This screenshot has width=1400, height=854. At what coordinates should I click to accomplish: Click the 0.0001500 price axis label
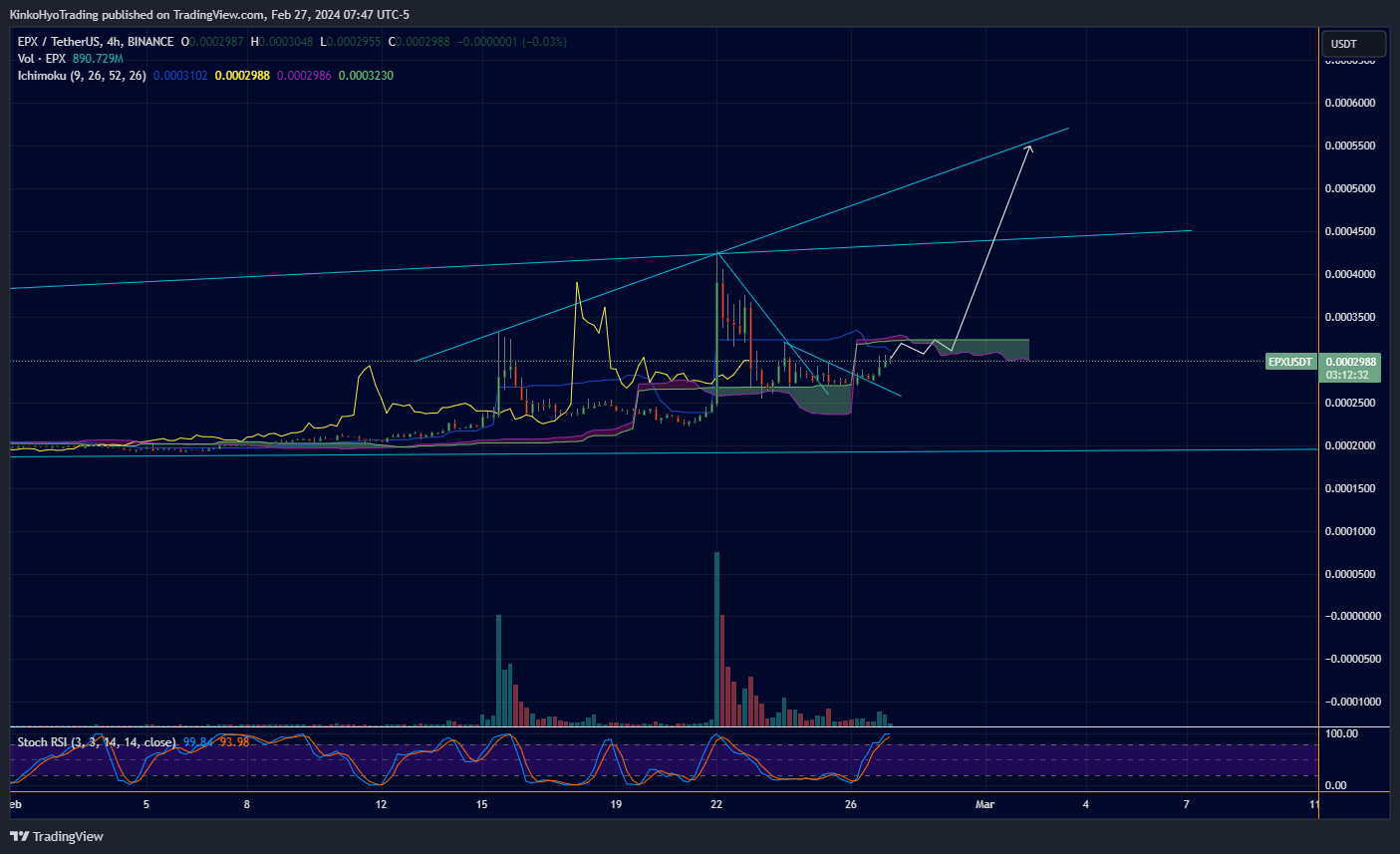[1350, 488]
